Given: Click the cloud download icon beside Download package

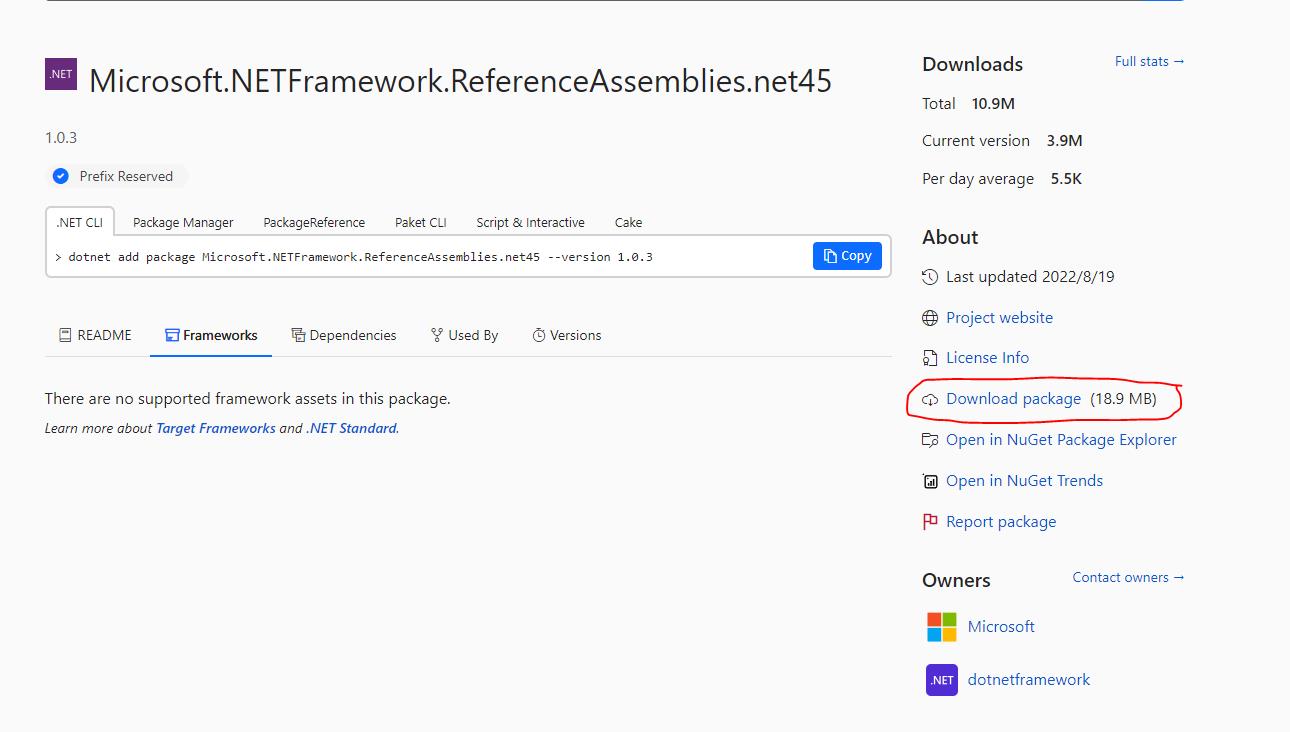Looking at the screenshot, I should (x=929, y=399).
